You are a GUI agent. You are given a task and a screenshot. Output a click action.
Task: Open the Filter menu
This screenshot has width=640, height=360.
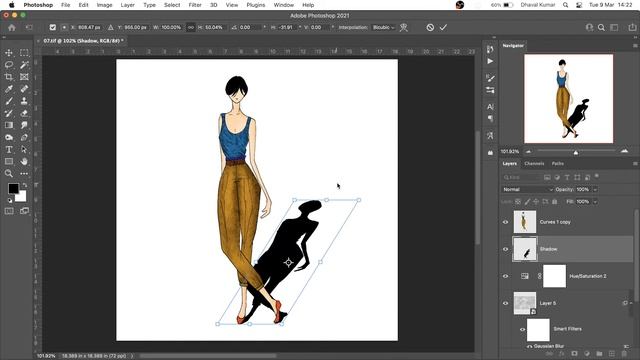click(x=195, y=5)
